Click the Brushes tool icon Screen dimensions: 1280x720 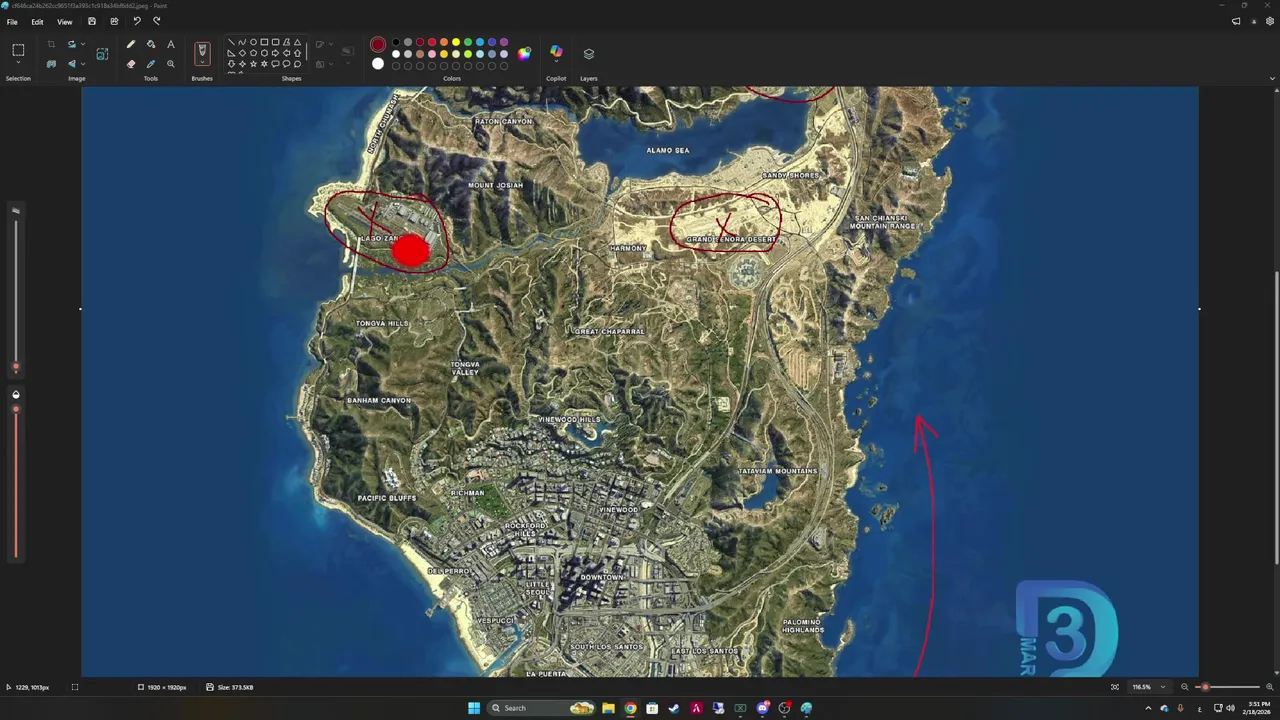pos(202,50)
